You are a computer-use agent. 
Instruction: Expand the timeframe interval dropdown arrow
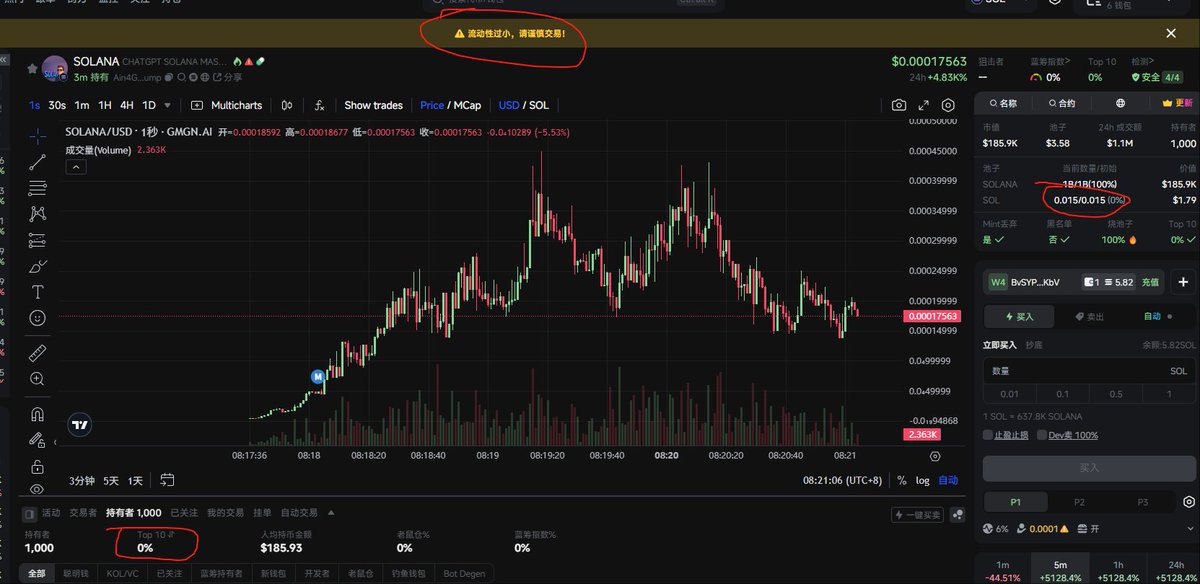tap(167, 105)
